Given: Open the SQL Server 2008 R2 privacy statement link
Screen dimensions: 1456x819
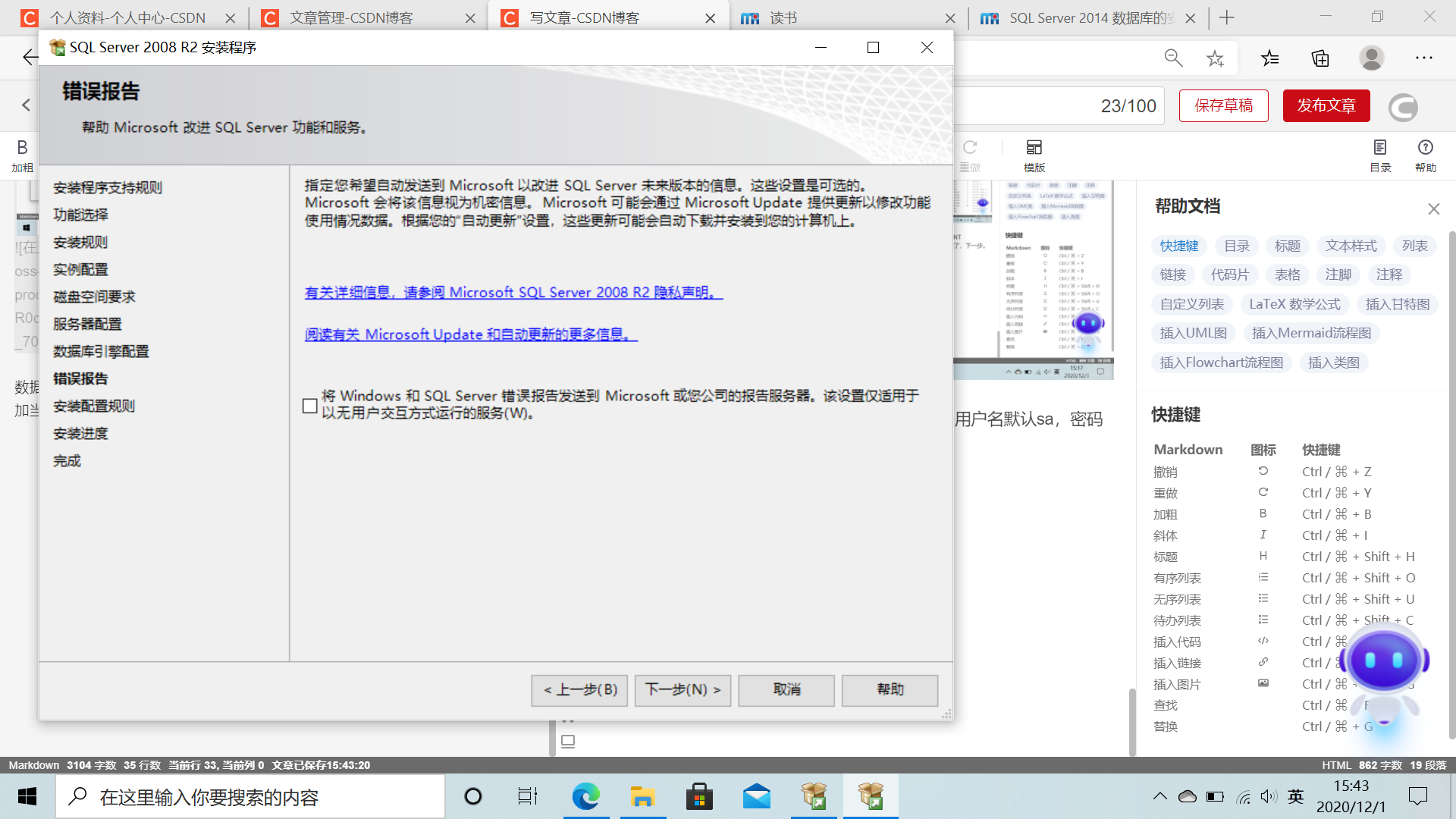Looking at the screenshot, I should coord(513,293).
